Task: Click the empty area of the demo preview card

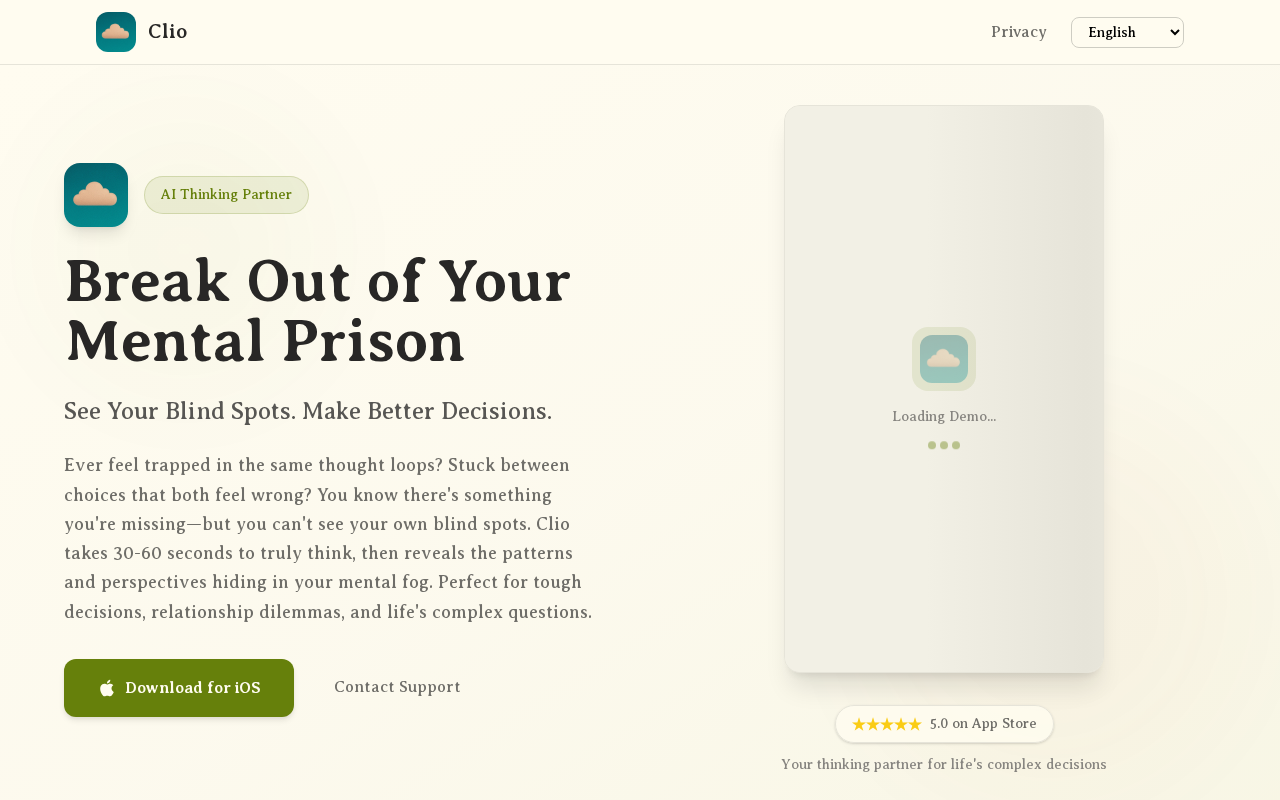Action: (944, 560)
